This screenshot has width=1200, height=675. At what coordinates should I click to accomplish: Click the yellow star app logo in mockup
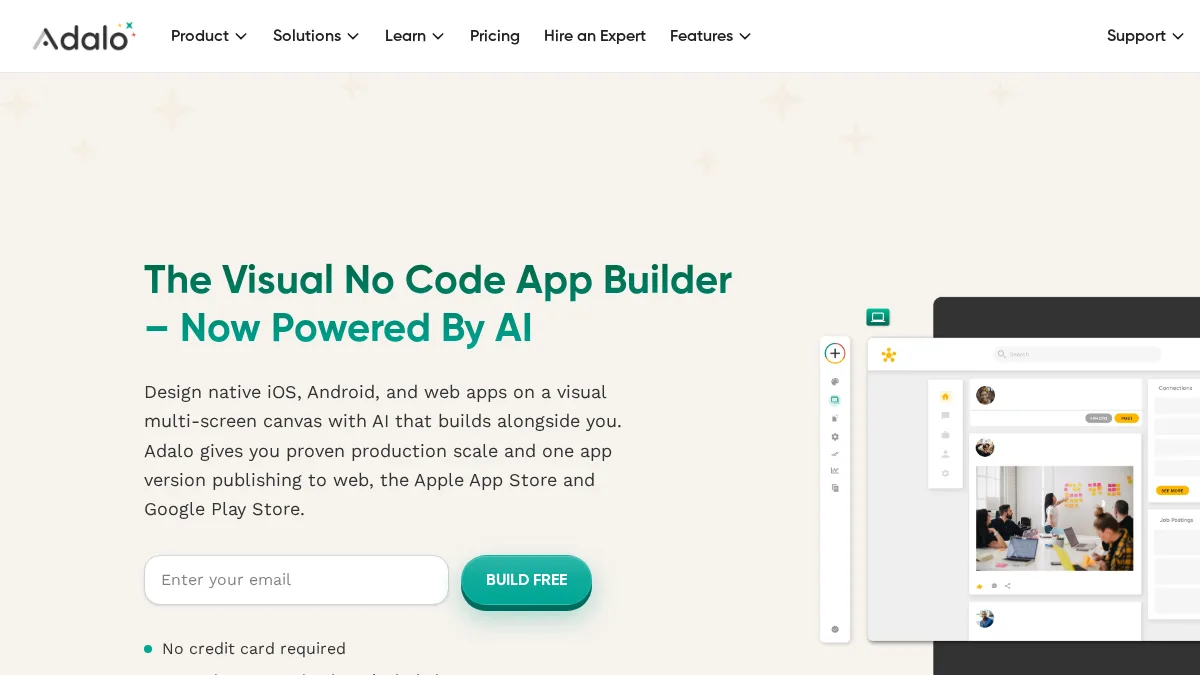(888, 355)
